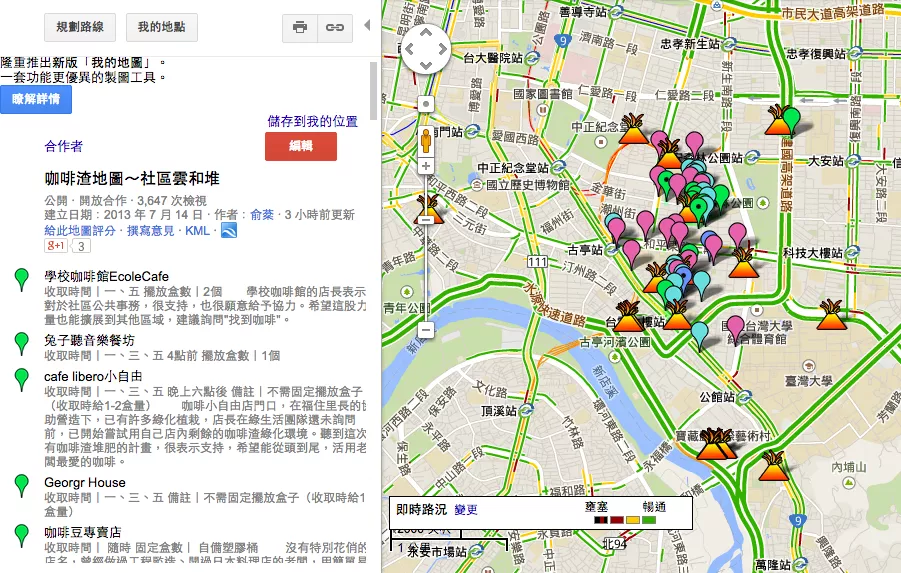Open 我的地點 my places
Image resolution: width=901 pixels, height=573 pixels.
[161, 27]
